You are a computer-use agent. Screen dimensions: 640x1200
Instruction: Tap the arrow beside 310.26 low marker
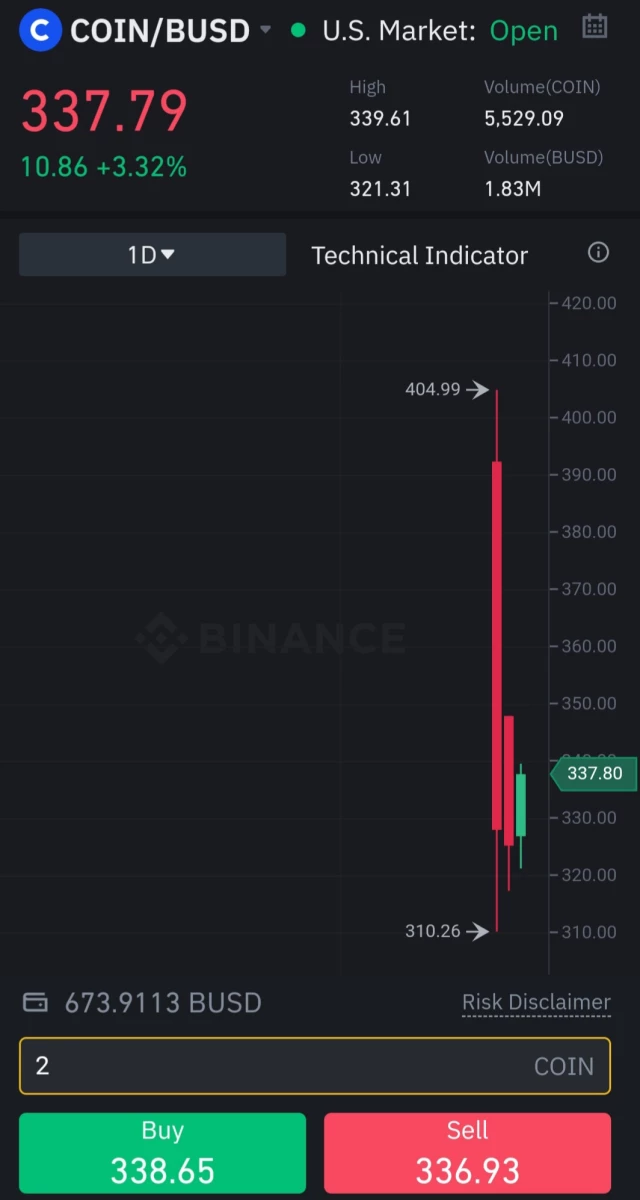478,931
